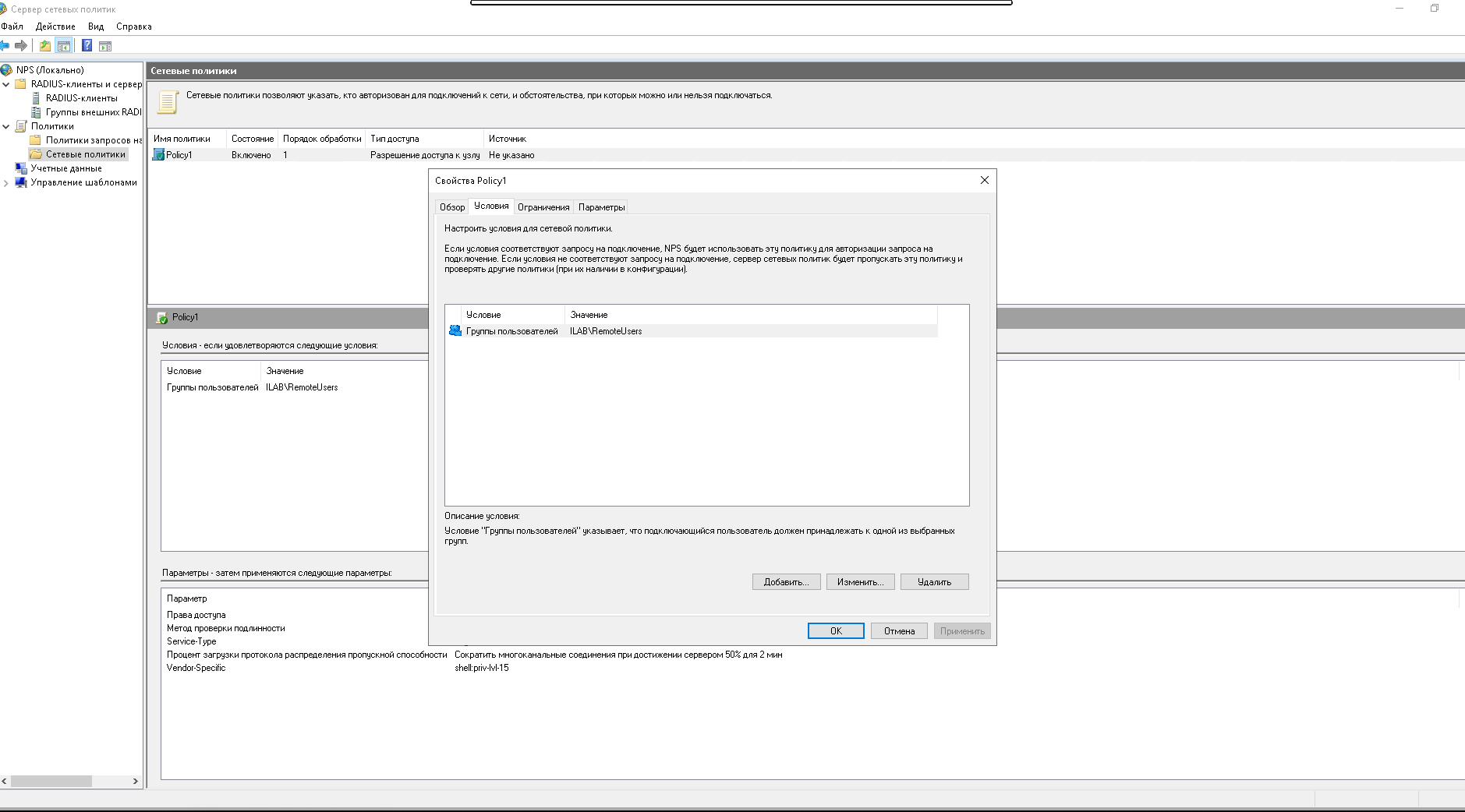The height and width of the screenshot is (812, 1465).
Task: Go forward using the gray toolbar arrow
Action: coord(21,46)
